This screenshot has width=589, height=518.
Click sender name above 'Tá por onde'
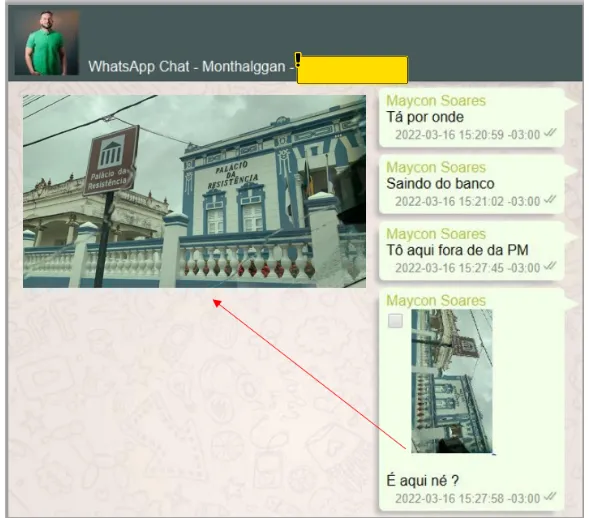click(436, 101)
